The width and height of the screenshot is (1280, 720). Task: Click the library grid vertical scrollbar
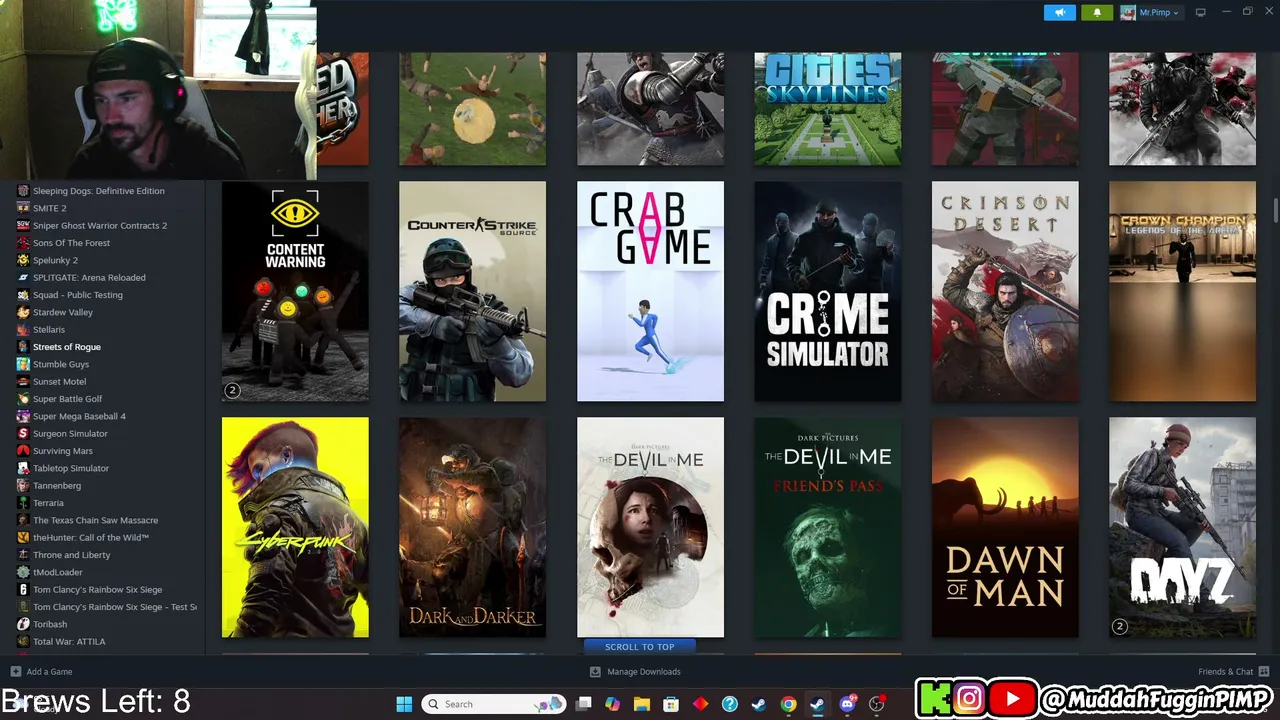coord(1275,211)
